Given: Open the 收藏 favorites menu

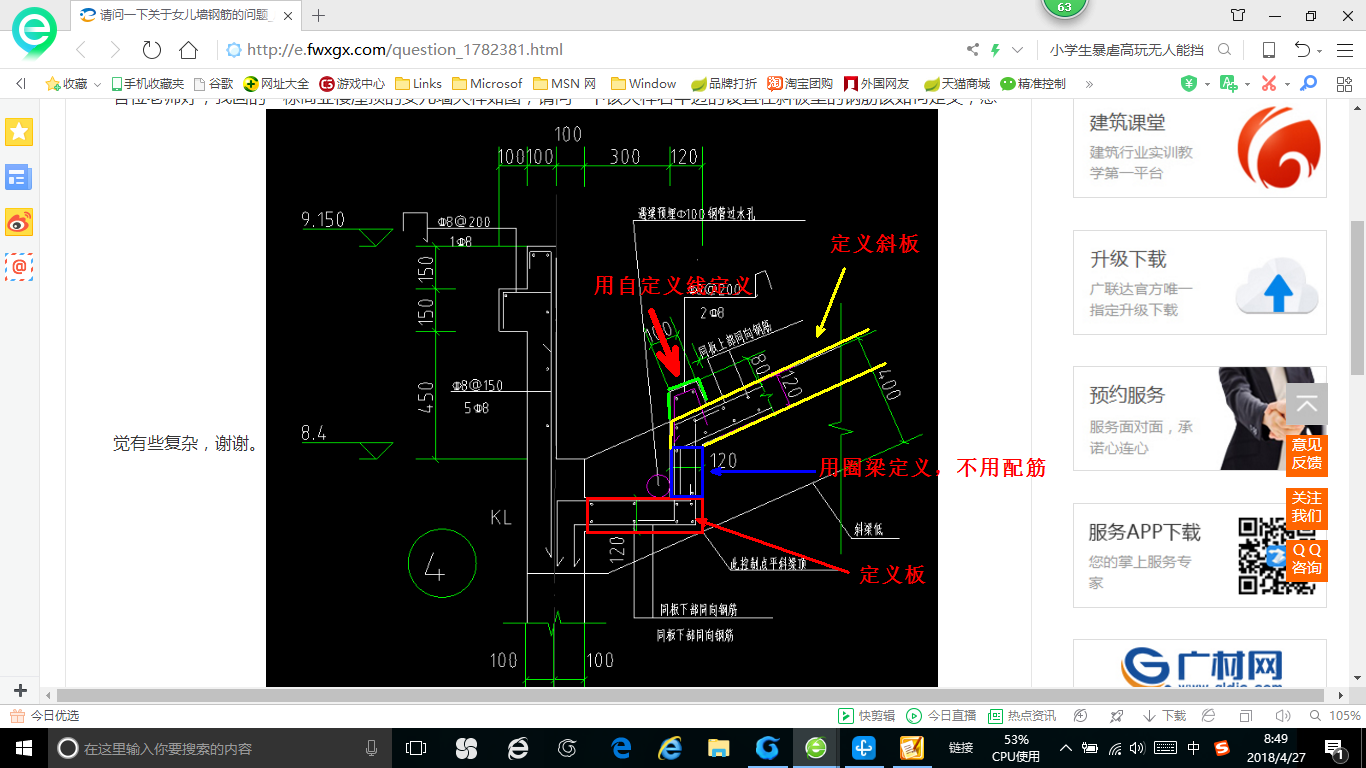Looking at the screenshot, I should (73, 84).
